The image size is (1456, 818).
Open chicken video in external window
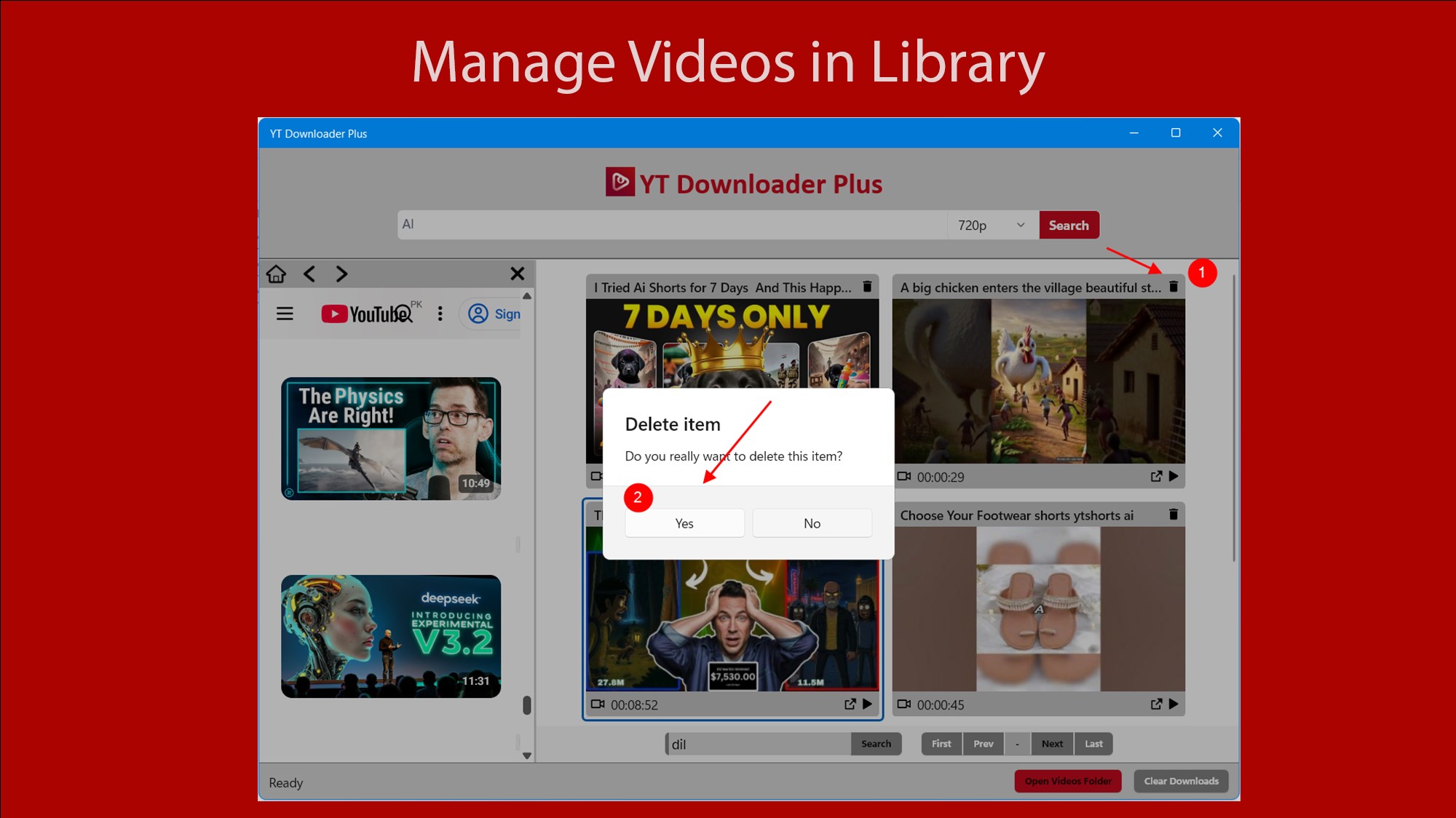(1156, 477)
